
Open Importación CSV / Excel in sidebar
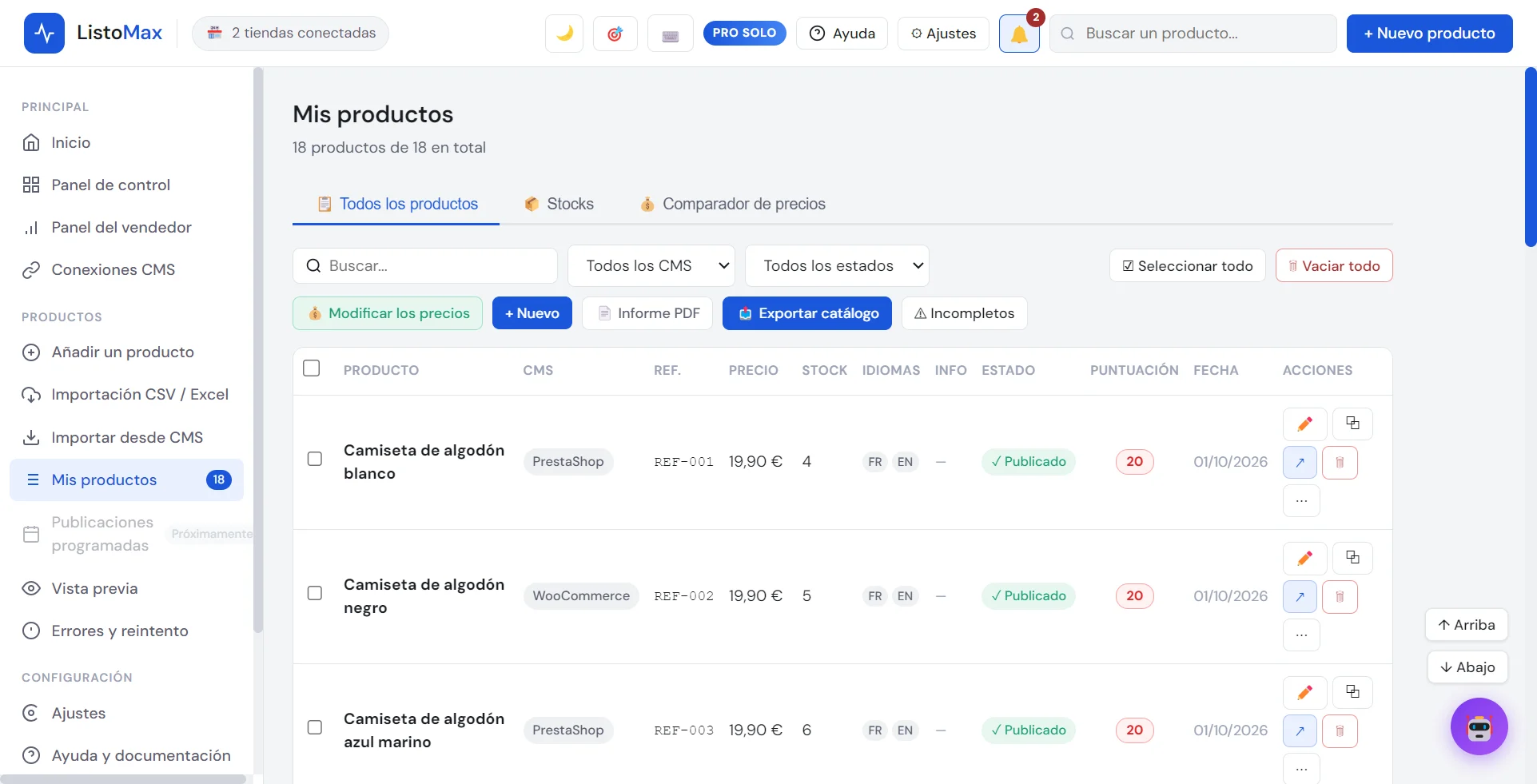[x=126, y=394]
